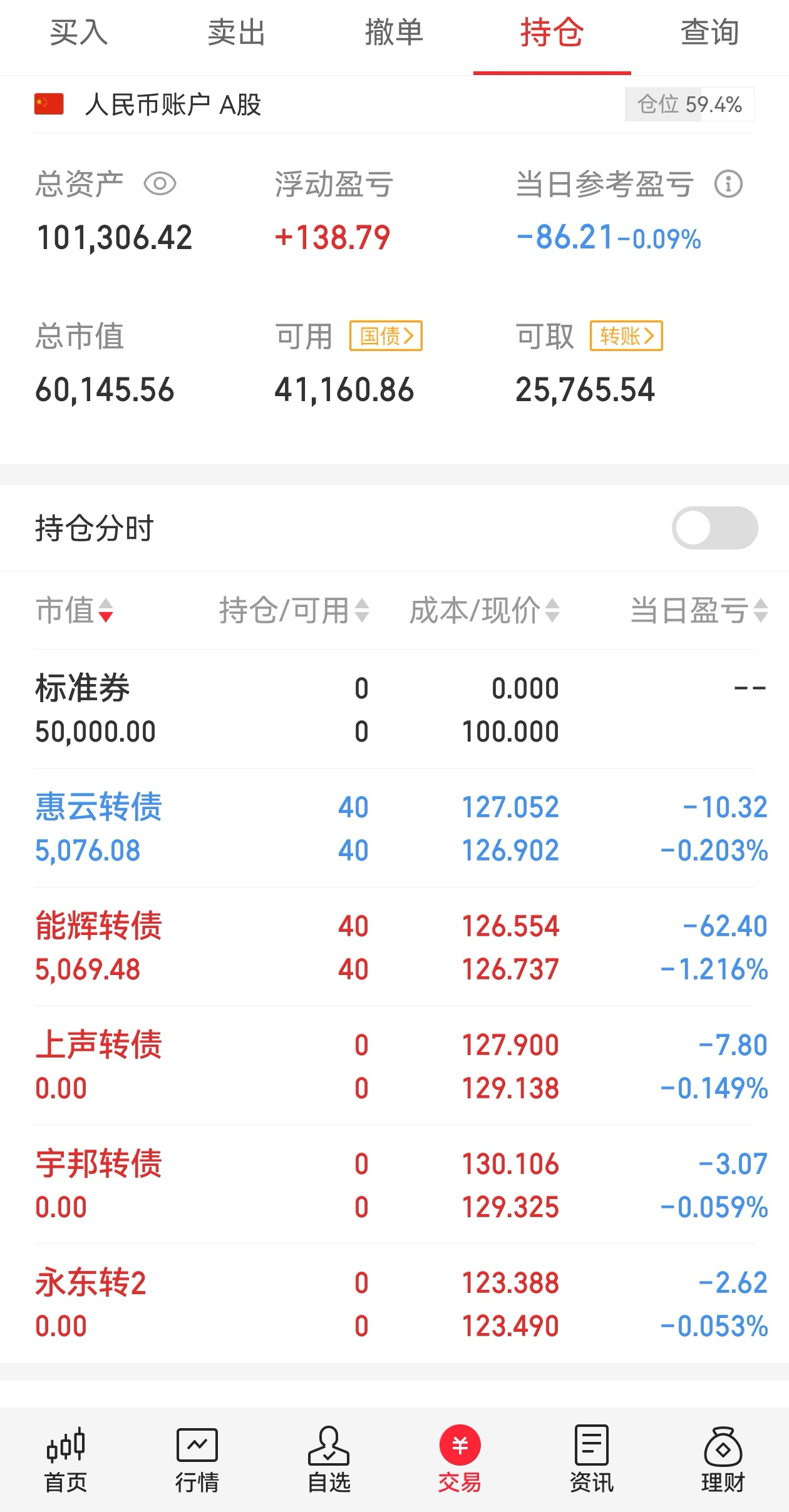The image size is (789, 1512).
Task: Hide total assets with eye icon
Action: (x=160, y=184)
